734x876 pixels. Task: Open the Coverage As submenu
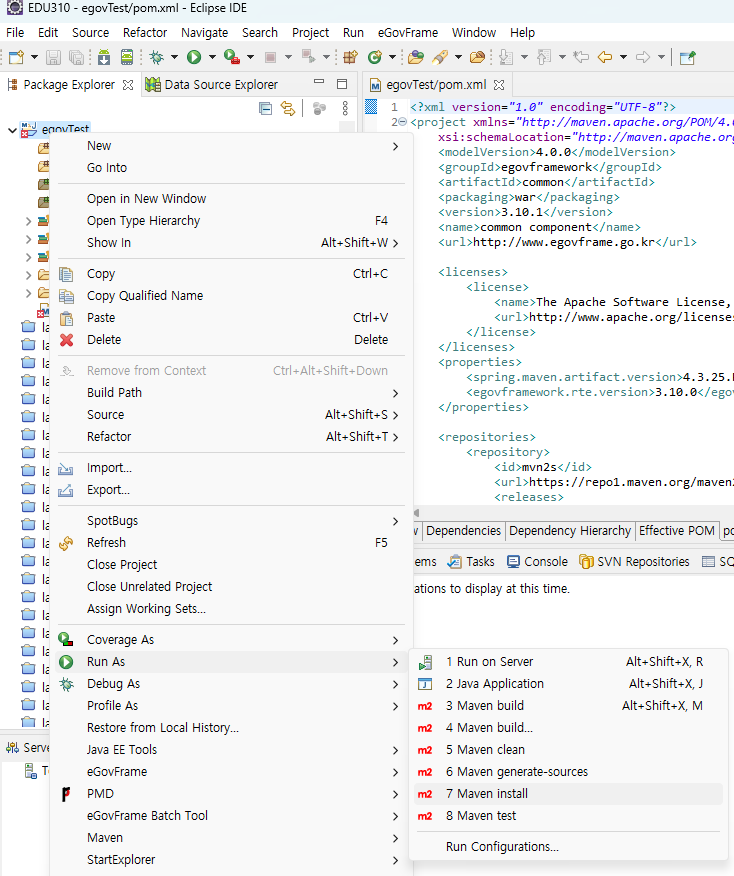[x=231, y=640]
